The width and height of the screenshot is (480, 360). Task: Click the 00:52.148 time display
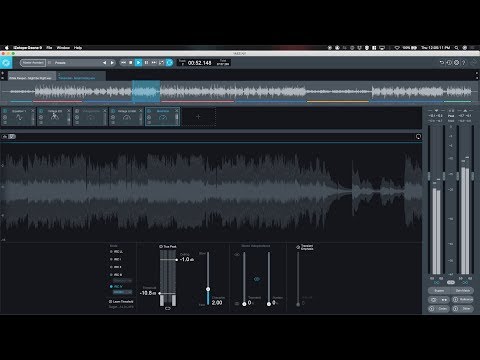[x=199, y=63]
